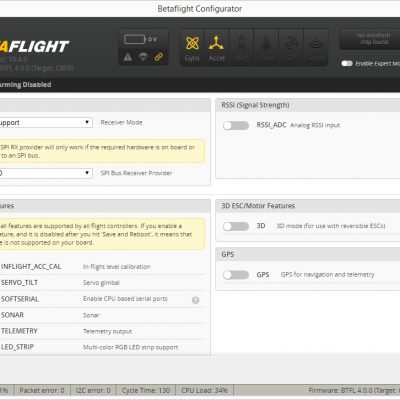Screen dimensions: 400x400
Task: Click the 'Servo gimbal' description
Action: pos(101,283)
